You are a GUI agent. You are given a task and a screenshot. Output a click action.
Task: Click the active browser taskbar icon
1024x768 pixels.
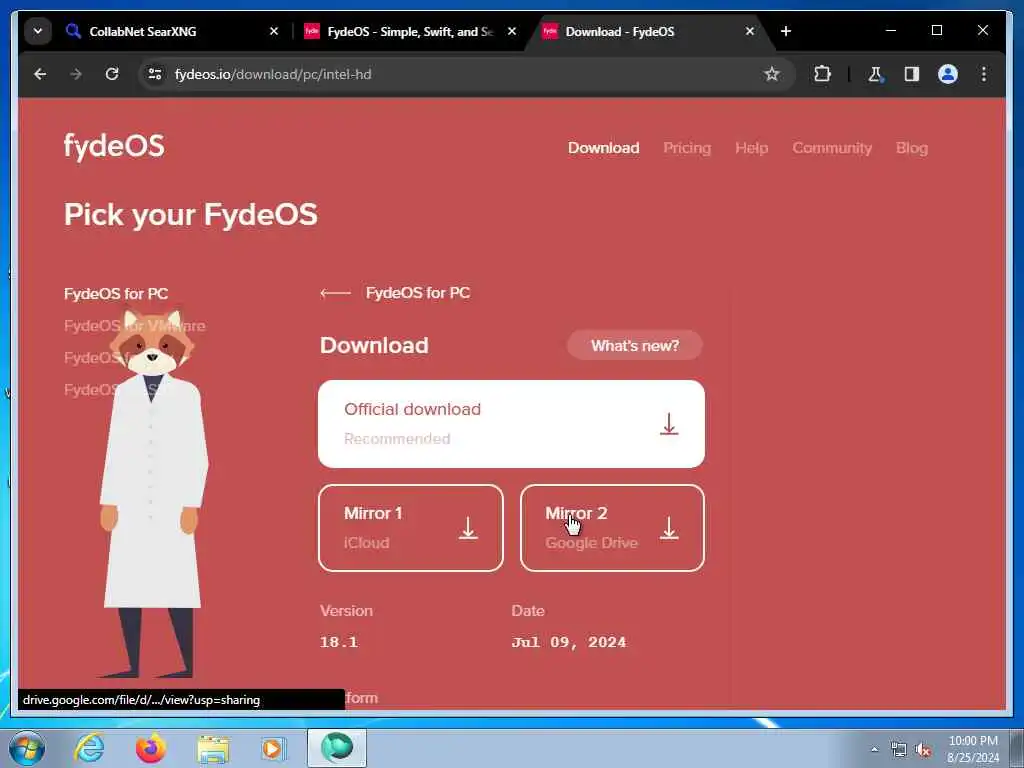click(x=337, y=748)
